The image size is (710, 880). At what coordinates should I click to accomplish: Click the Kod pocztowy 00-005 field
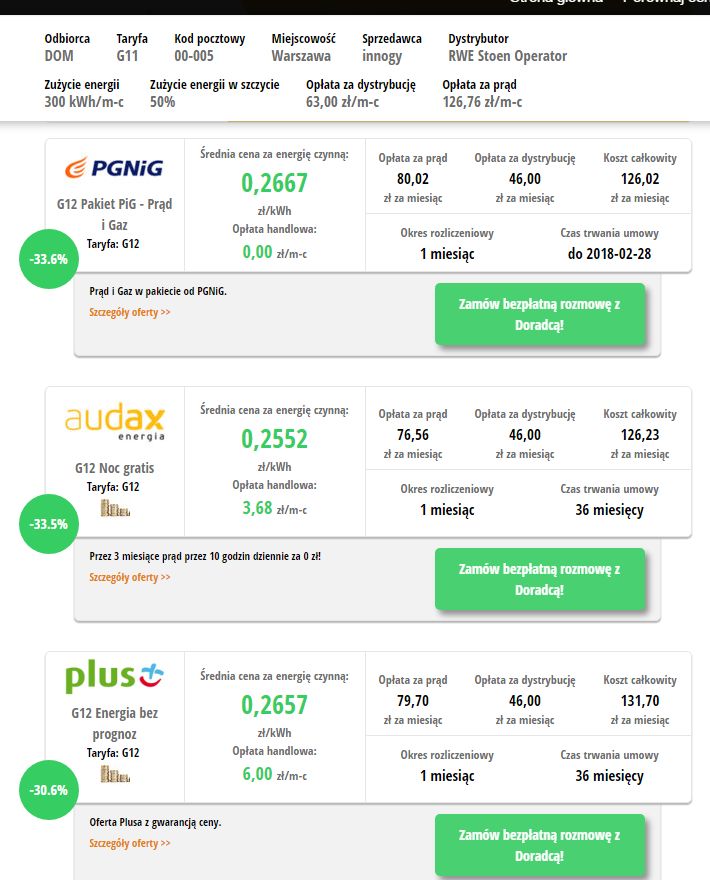point(209,47)
